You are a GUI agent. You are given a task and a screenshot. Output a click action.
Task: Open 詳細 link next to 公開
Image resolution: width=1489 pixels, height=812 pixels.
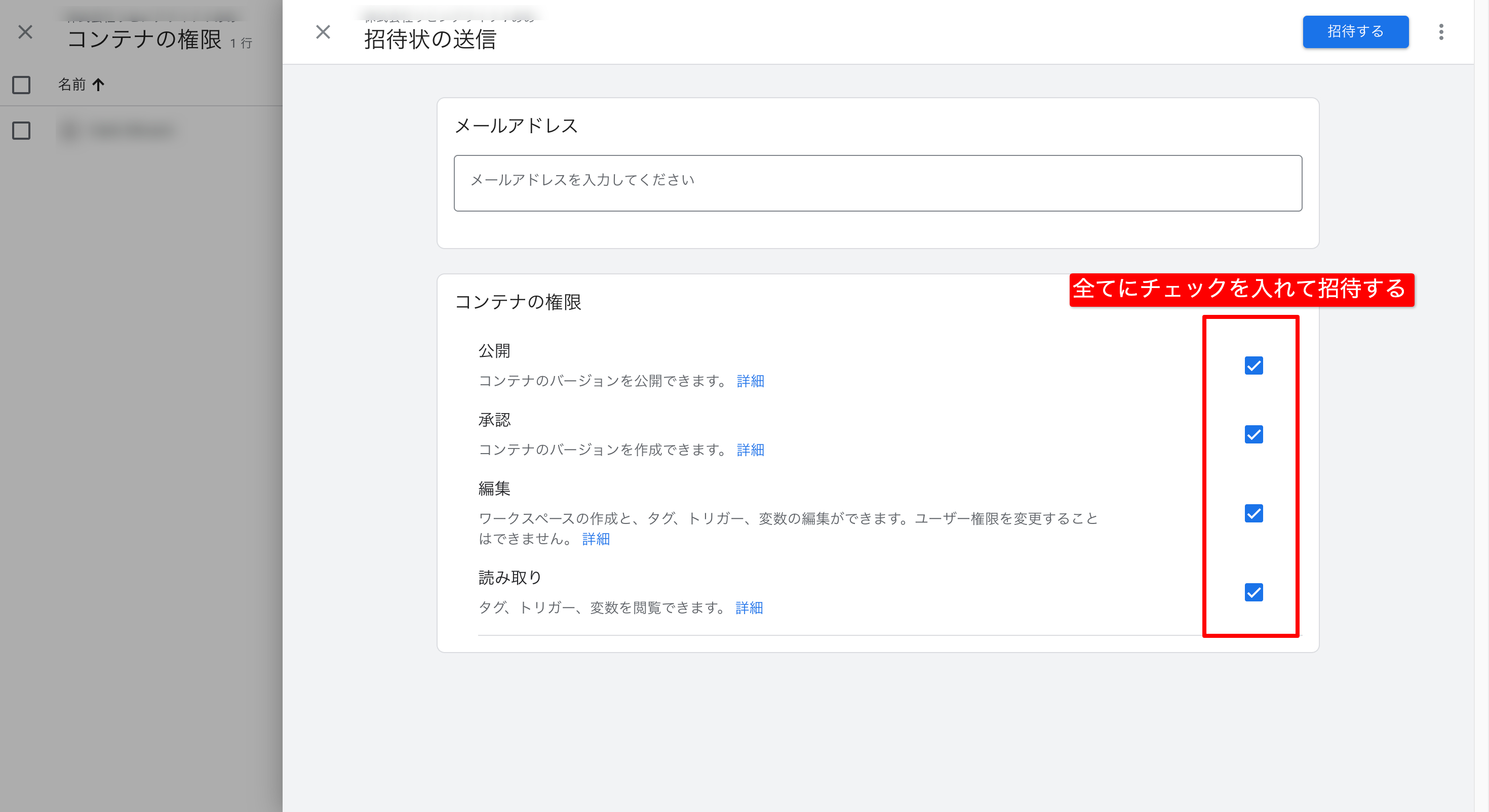coord(750,381)
